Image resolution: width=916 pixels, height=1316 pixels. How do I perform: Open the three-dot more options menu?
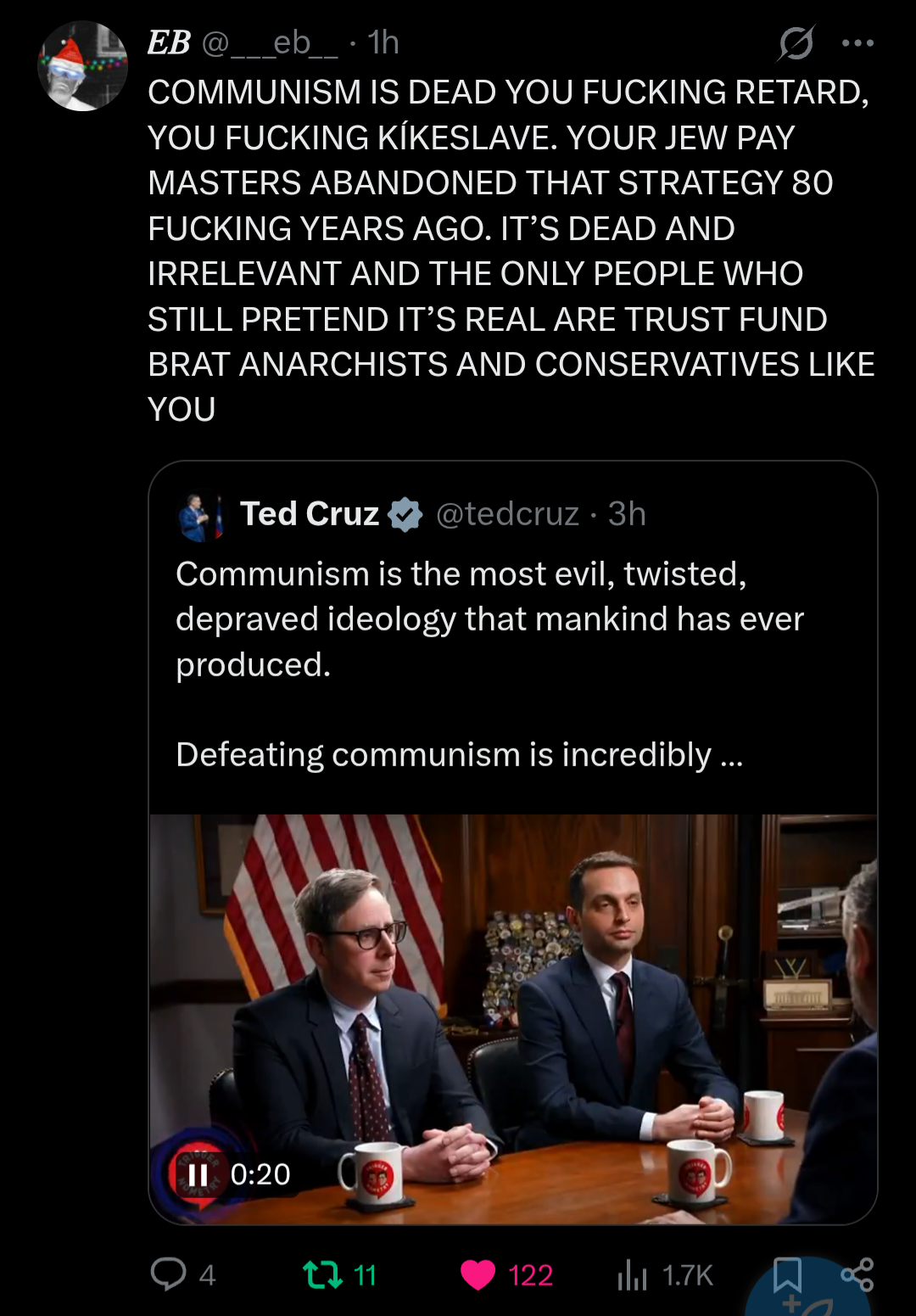coord(857,42)
